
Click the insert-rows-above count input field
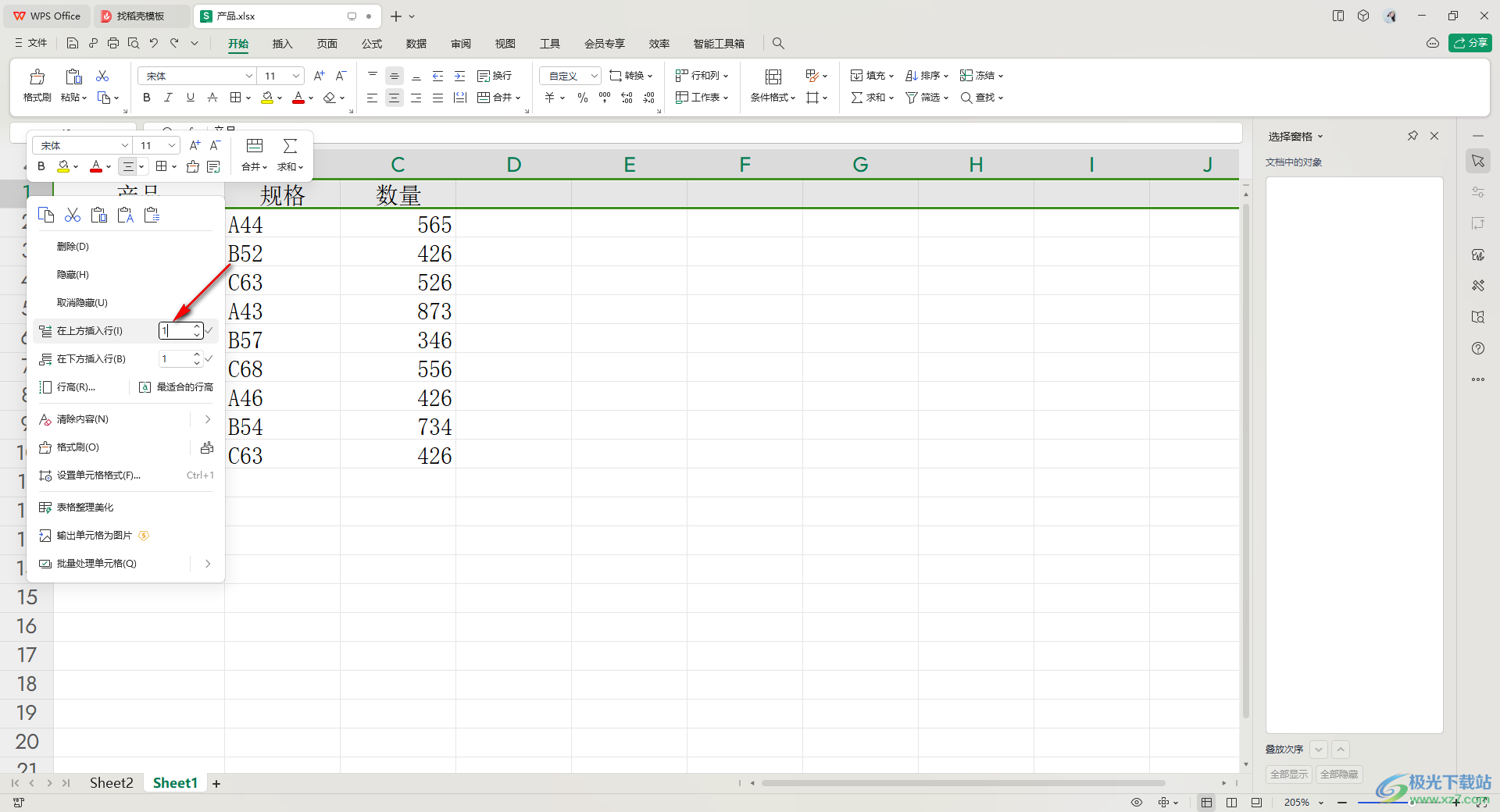click(176, 331)
